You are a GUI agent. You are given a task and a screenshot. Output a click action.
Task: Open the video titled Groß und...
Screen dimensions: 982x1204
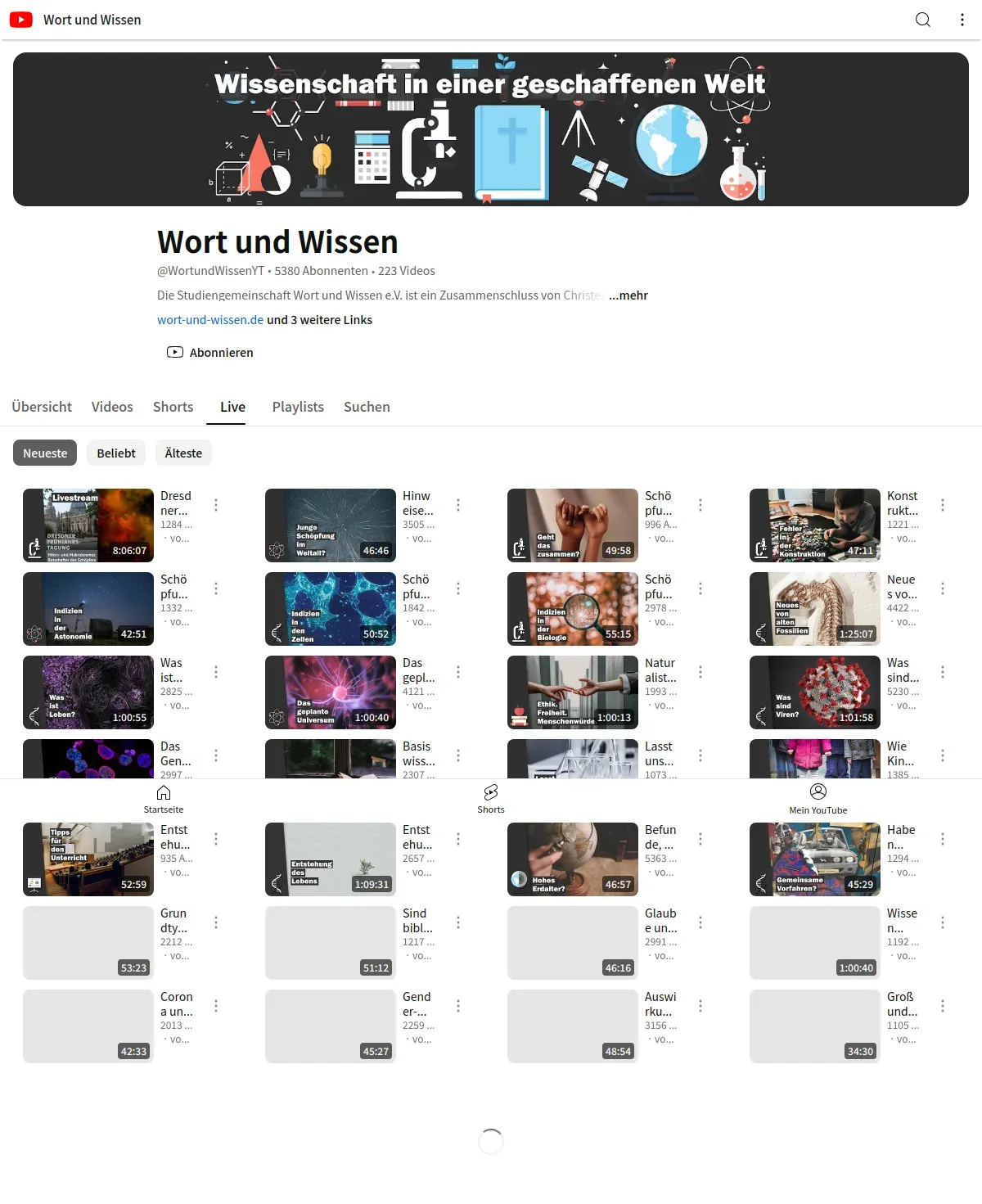pos(902,1004)
